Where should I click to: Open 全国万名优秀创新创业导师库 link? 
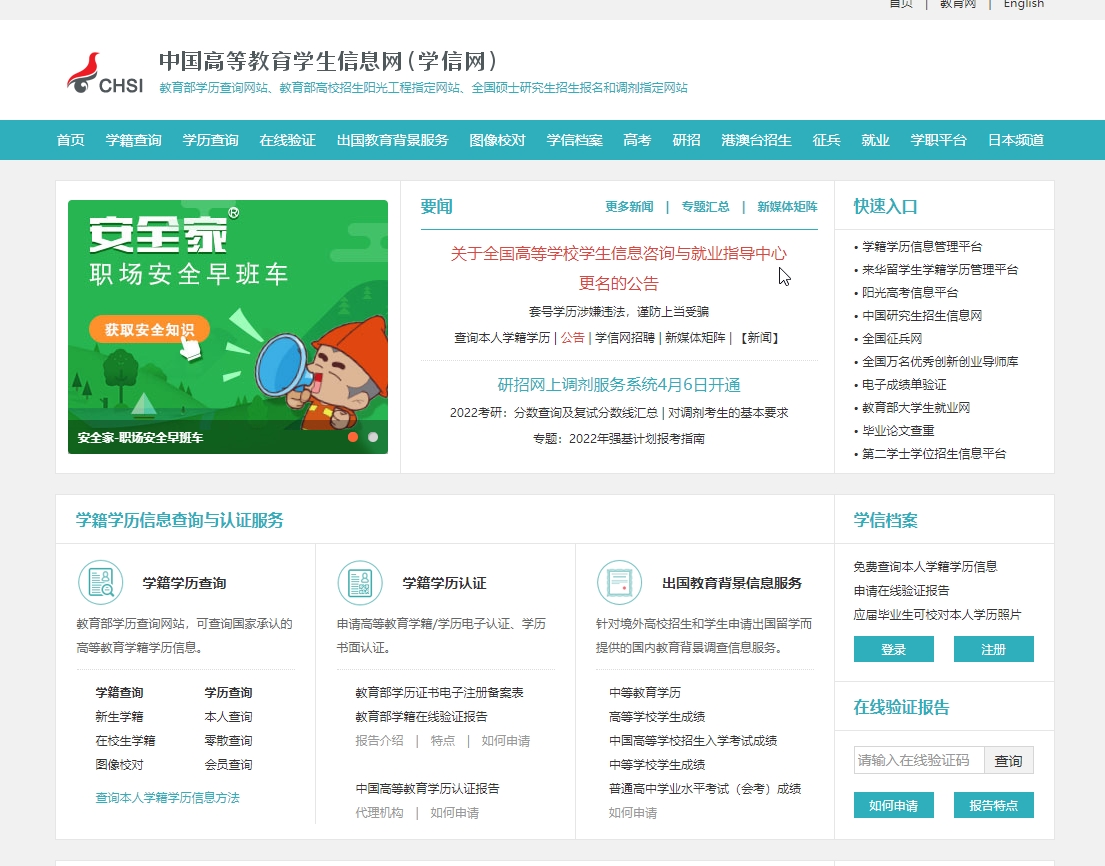[x=940, y=361]
